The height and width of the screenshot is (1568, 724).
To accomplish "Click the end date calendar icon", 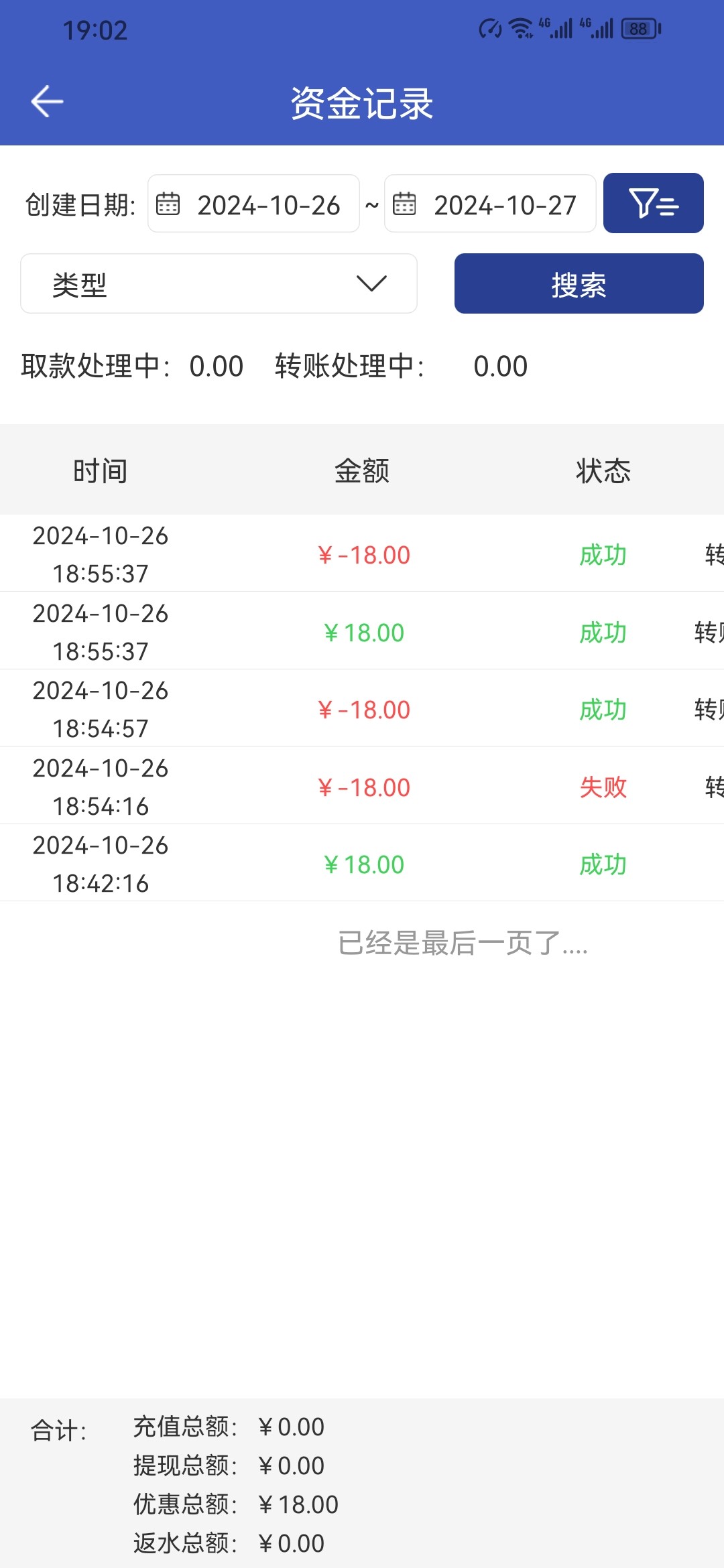I will (404, 204).
